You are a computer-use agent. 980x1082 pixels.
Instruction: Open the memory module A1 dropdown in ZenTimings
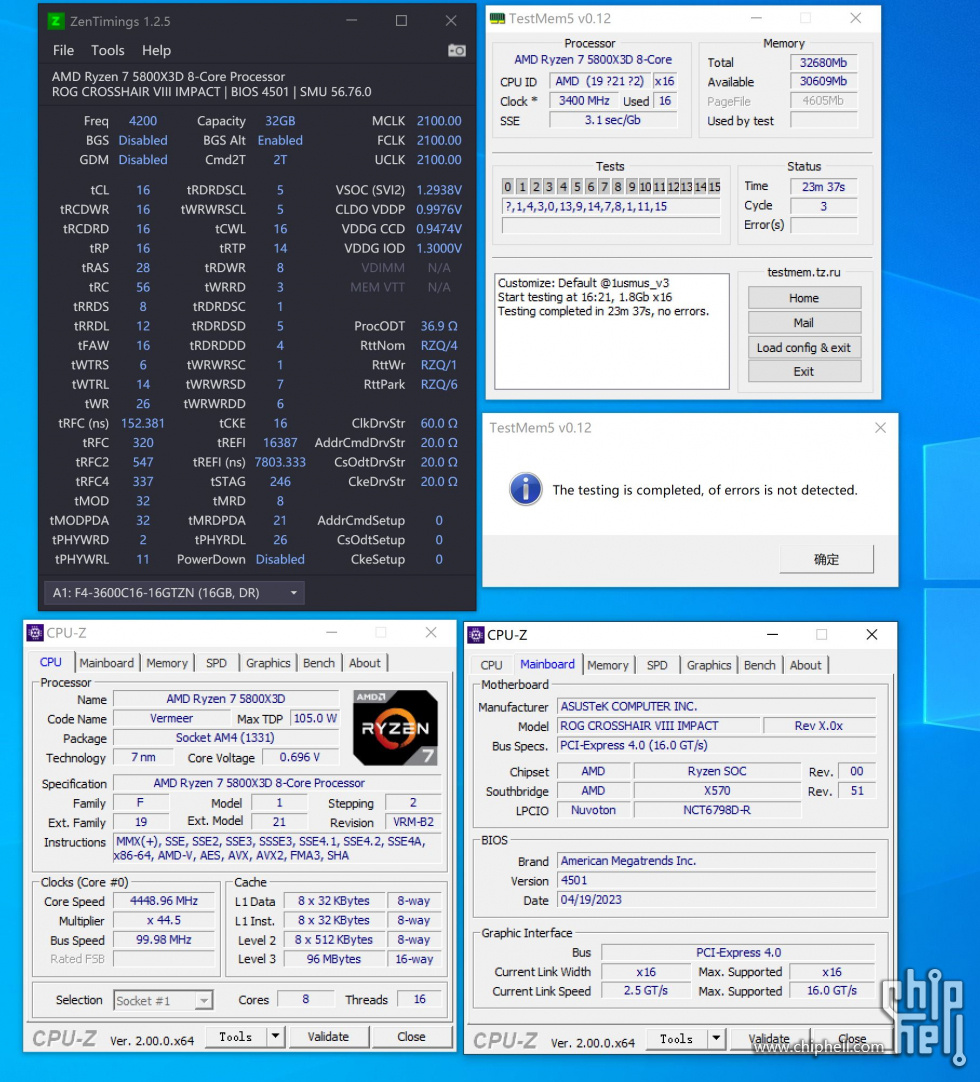(x=175, y=593)
